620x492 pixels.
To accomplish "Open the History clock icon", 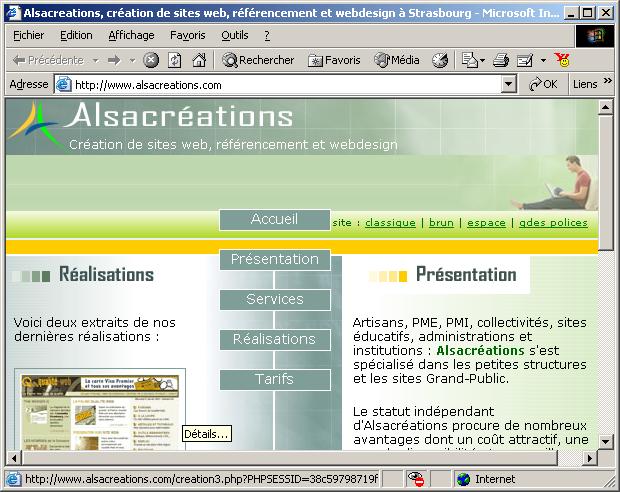I will point(440,60).
